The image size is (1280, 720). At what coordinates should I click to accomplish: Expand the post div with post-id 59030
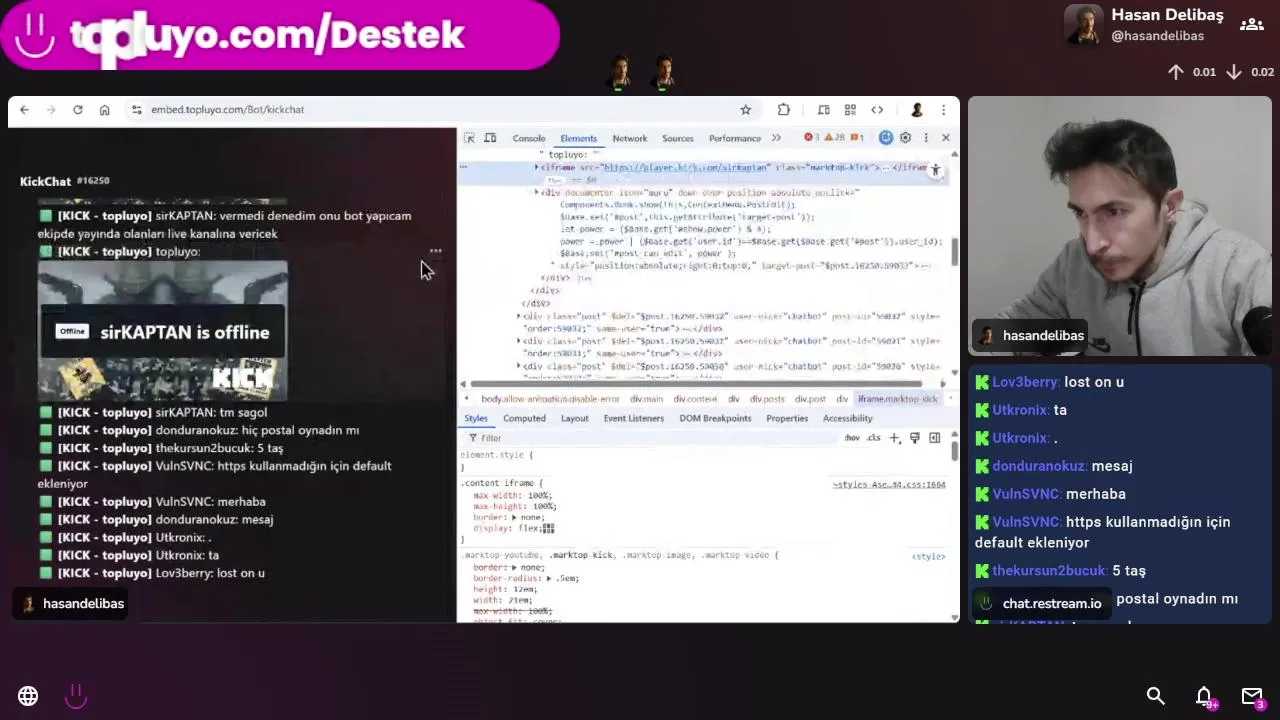click(x=518, y=366)
